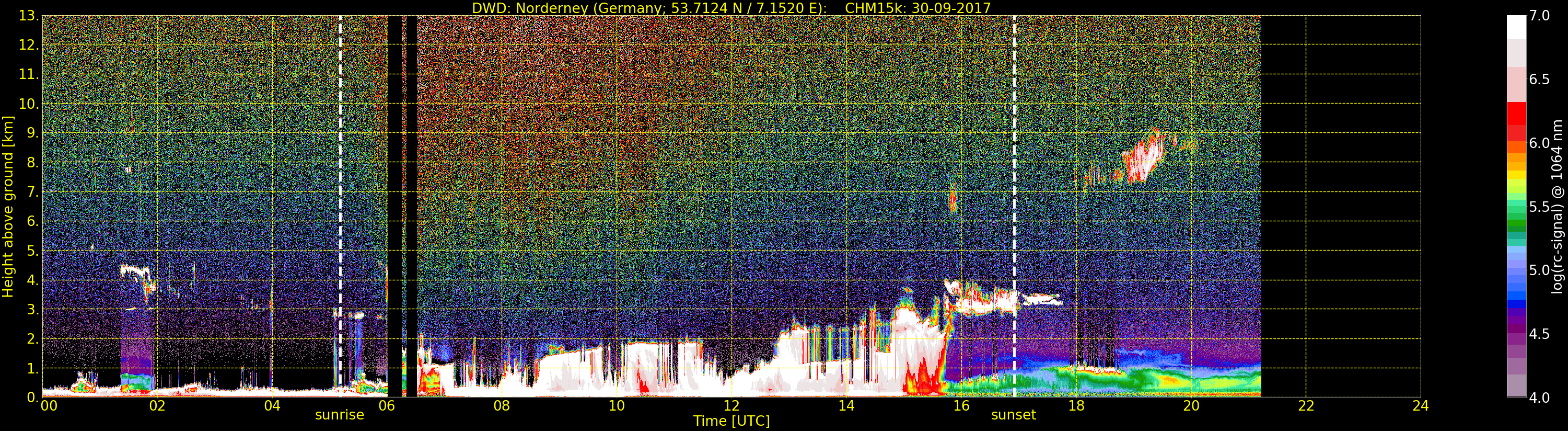
Task: Click the time axis tick '14'
Action: pos(846,406)
